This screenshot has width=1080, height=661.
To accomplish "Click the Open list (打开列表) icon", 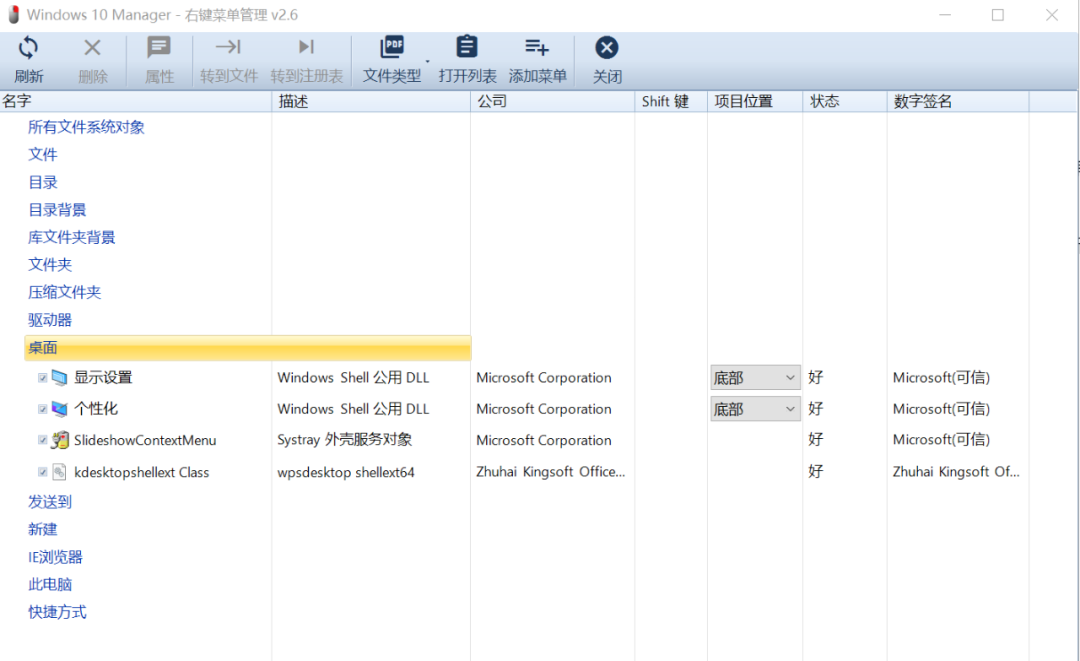I will pyautogui.click(x=467, y=48).
